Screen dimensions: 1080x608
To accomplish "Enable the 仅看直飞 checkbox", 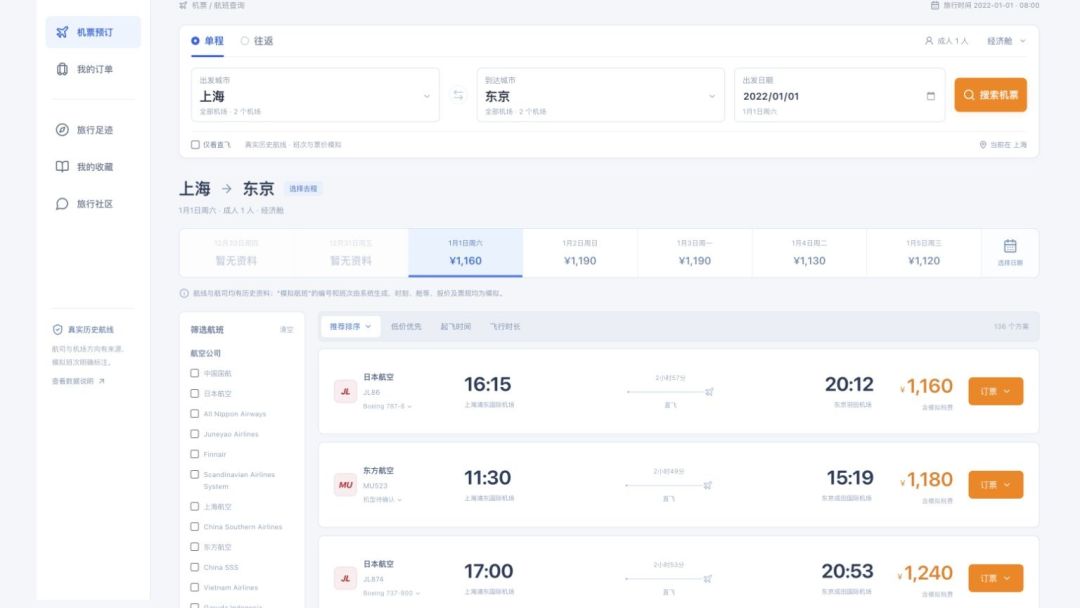I will point(196,145).
